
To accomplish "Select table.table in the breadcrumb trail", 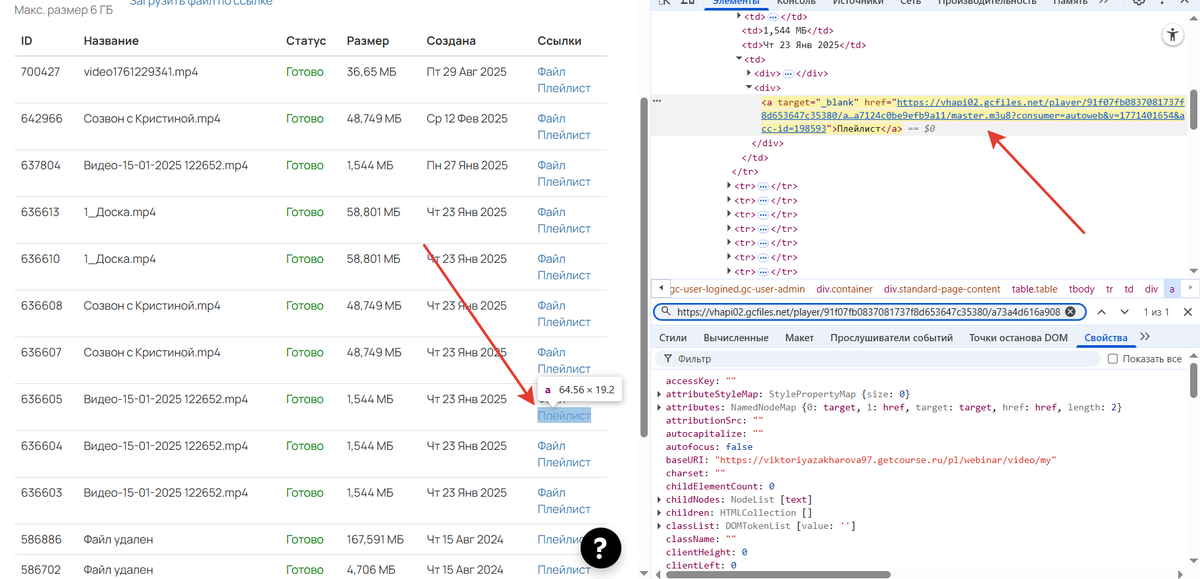I will point(1034,288).
